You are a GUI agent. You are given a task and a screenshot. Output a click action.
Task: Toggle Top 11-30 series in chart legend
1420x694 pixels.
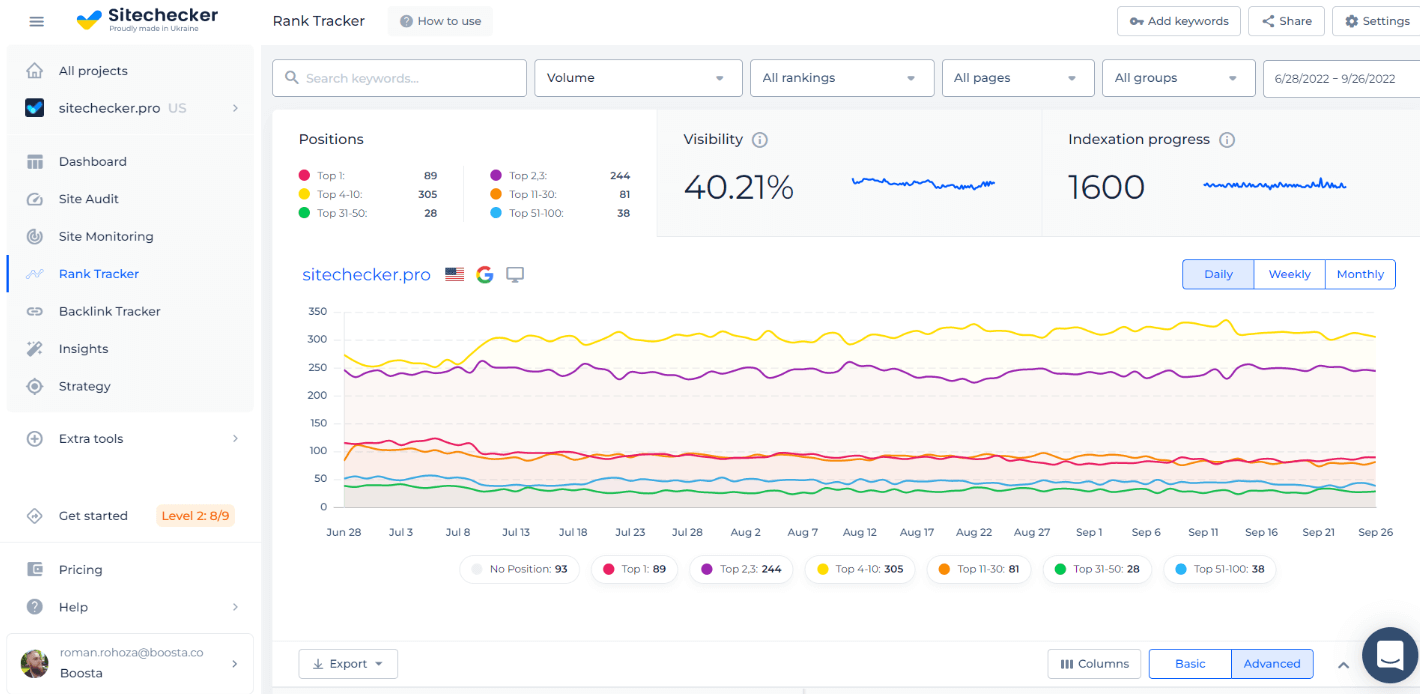coord(979,569)
